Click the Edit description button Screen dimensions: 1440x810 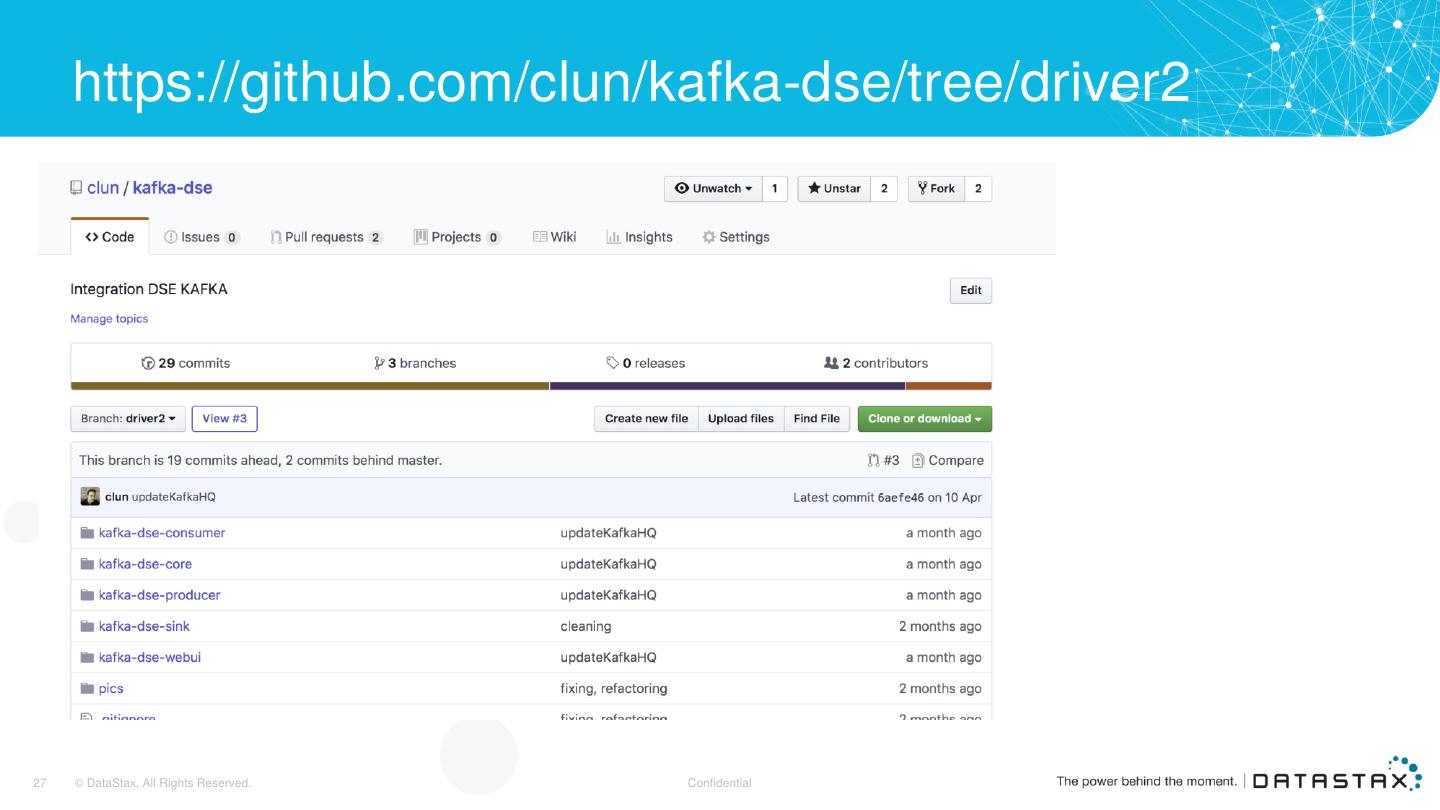(x=971, y=291)
